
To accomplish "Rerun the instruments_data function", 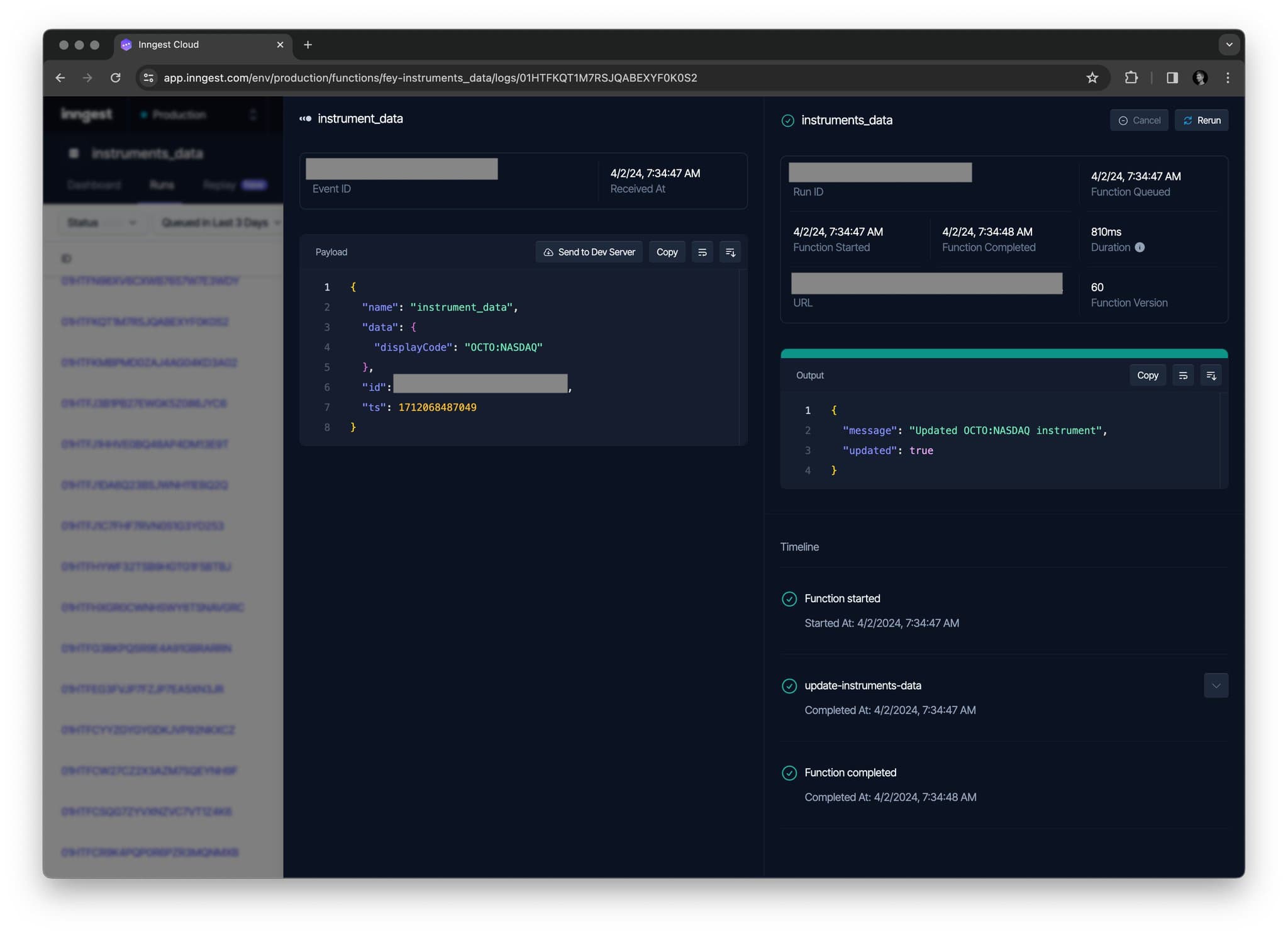I will point(1201,120).
